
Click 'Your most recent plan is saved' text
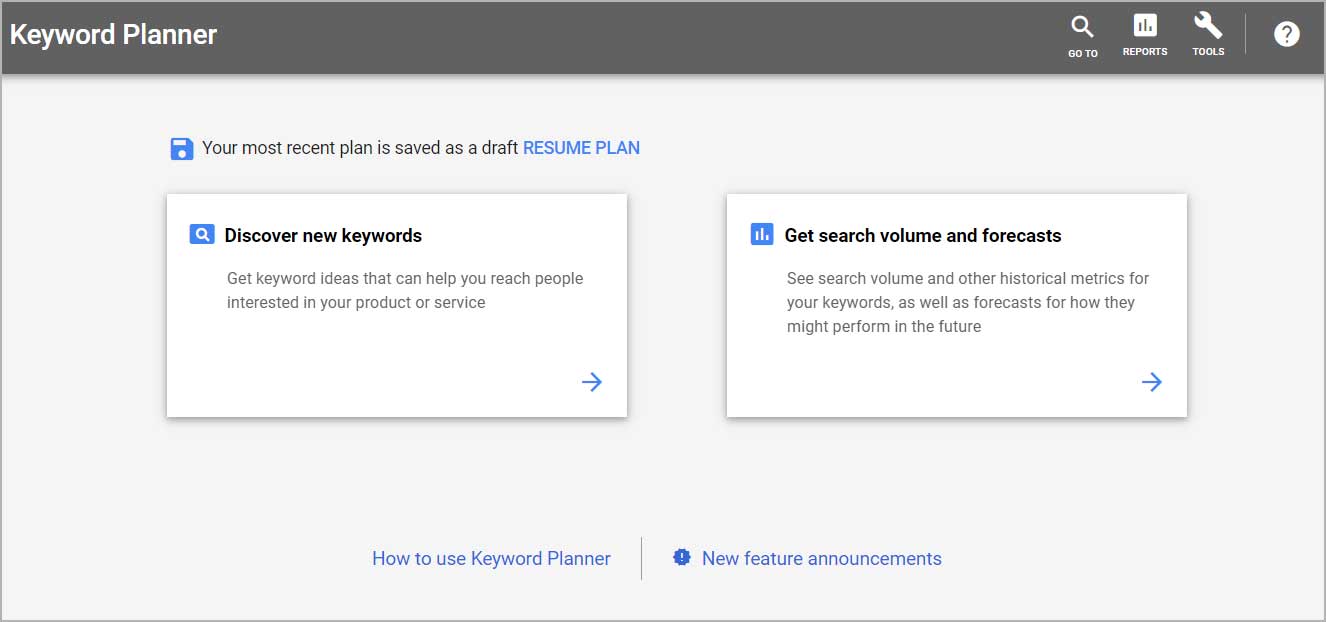tap(360, 148)
